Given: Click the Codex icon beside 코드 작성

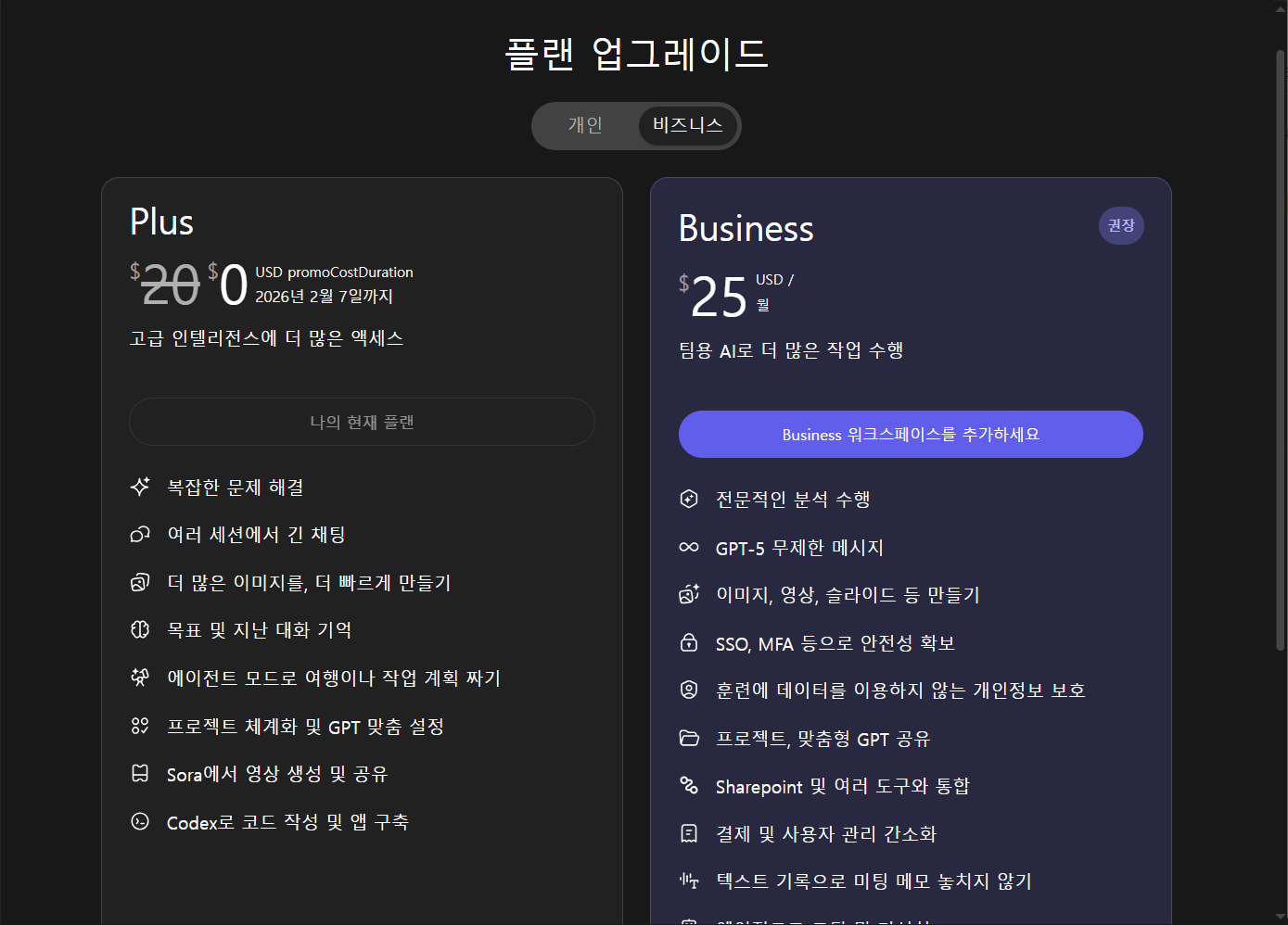Looking at the screenshot, I should [x=140, y=821].
